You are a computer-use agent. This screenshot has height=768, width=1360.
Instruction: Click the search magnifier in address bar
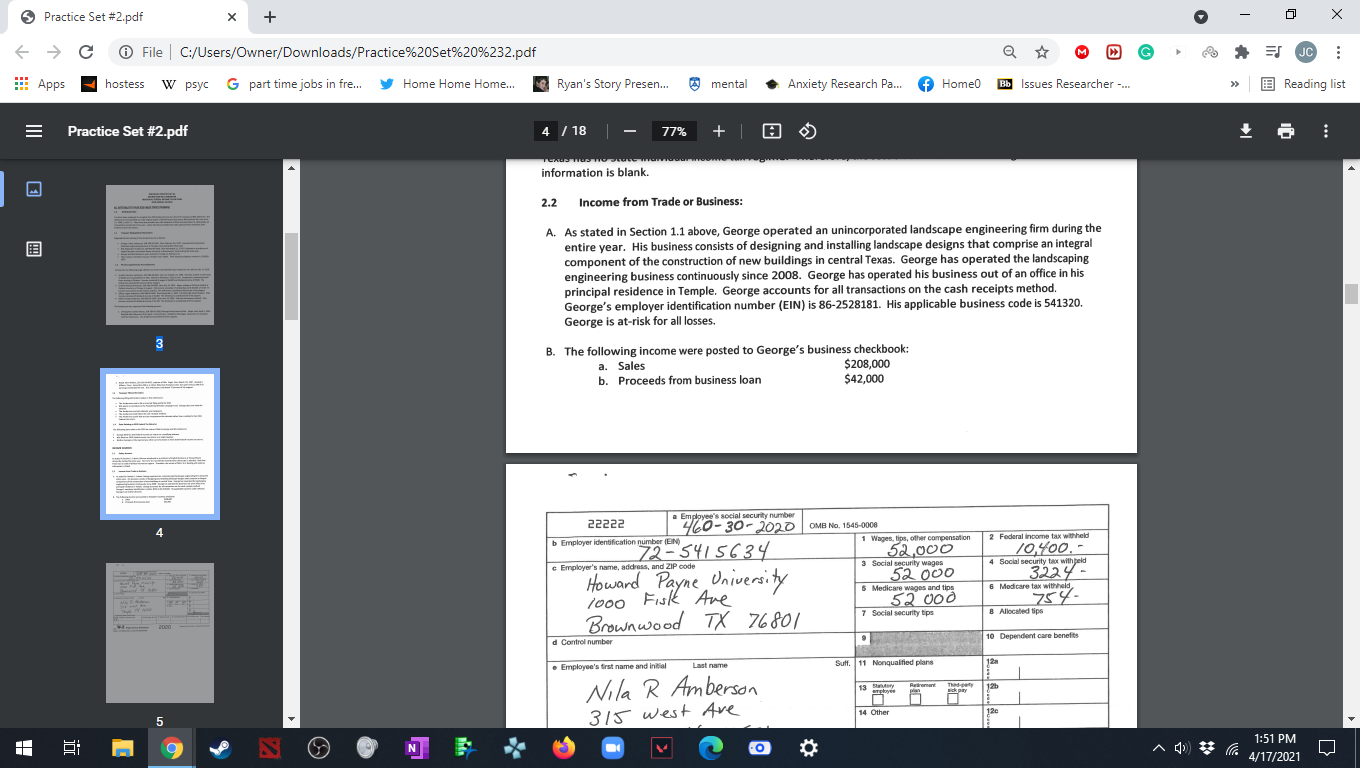[x=1011, y=52]
